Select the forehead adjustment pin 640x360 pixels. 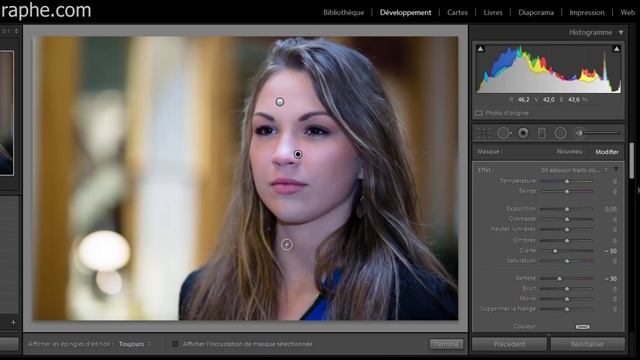click(x=280, y=102)
